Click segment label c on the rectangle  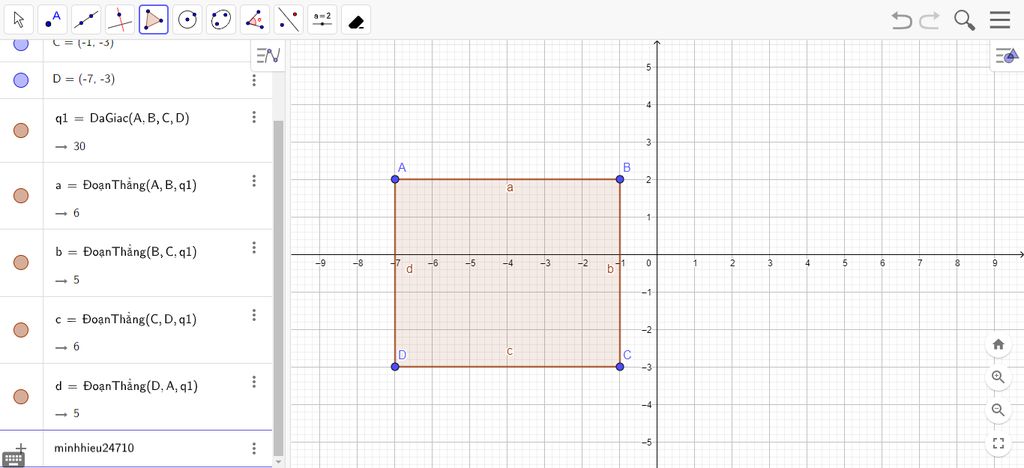[x=509, y=352]
